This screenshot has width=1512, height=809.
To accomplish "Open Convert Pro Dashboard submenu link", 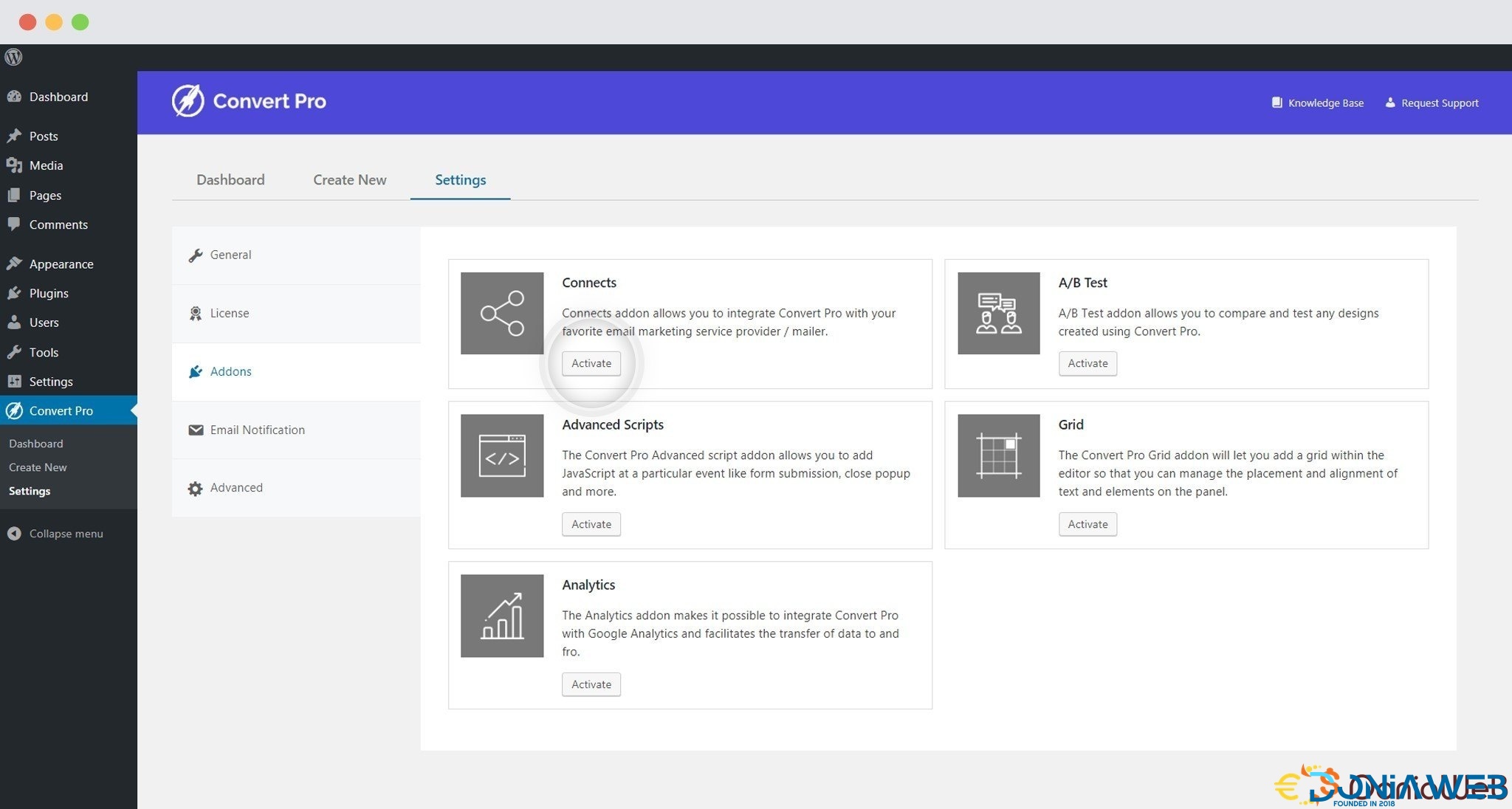I will pyautogui.click(x=36, y=444).
